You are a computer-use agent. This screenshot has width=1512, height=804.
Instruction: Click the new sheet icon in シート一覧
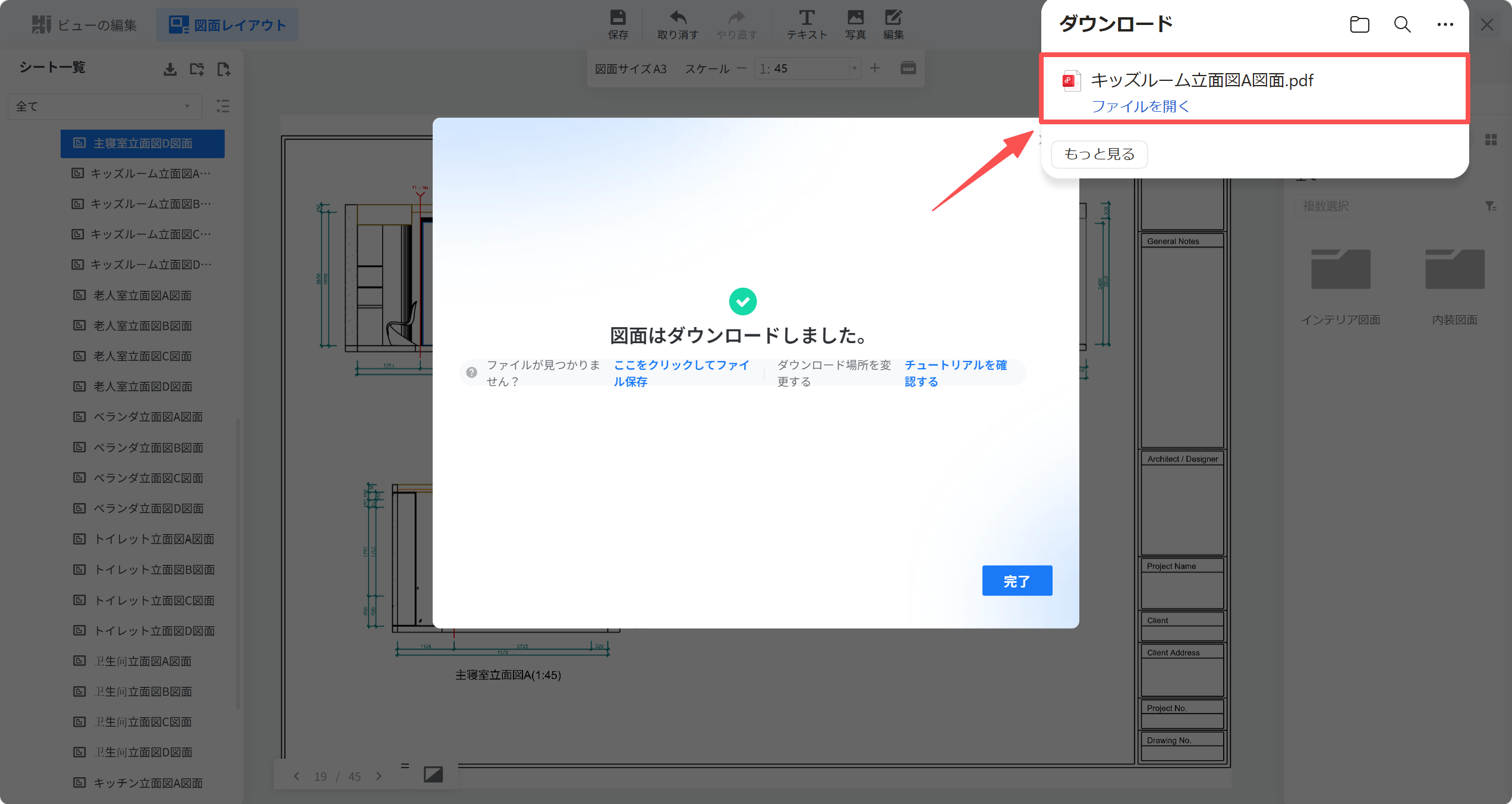click(223, 70)
